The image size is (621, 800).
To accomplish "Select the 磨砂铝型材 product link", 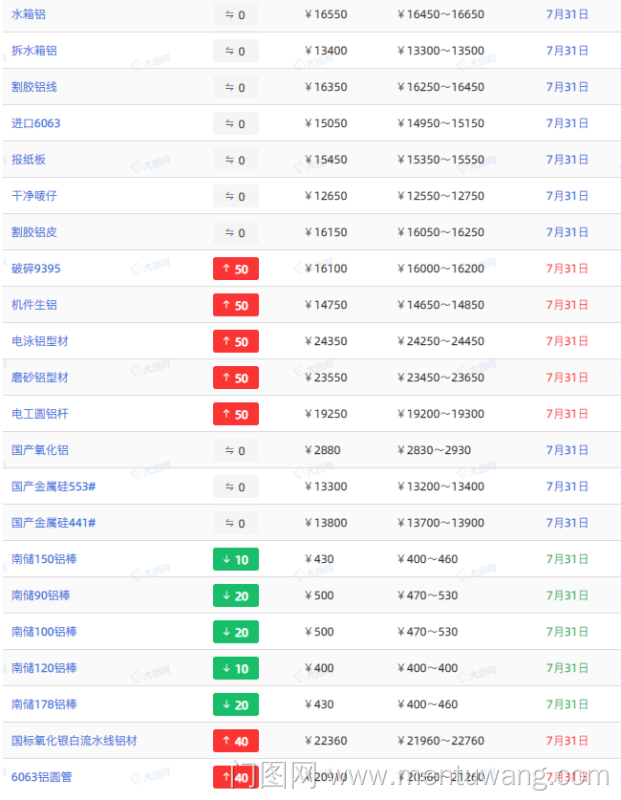I will tap(40, 378).
